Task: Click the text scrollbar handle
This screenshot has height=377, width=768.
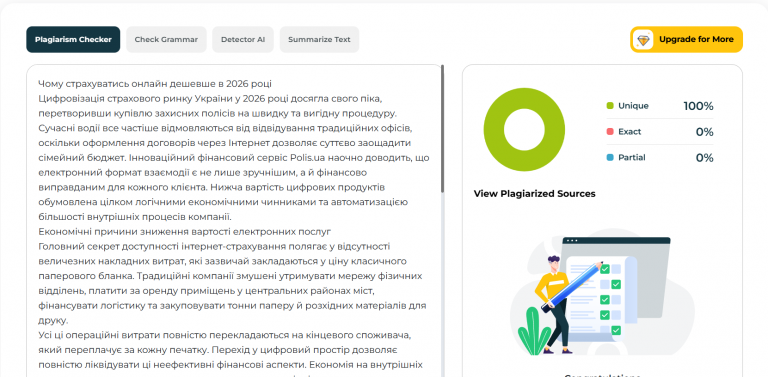Action: coord(443,128)
